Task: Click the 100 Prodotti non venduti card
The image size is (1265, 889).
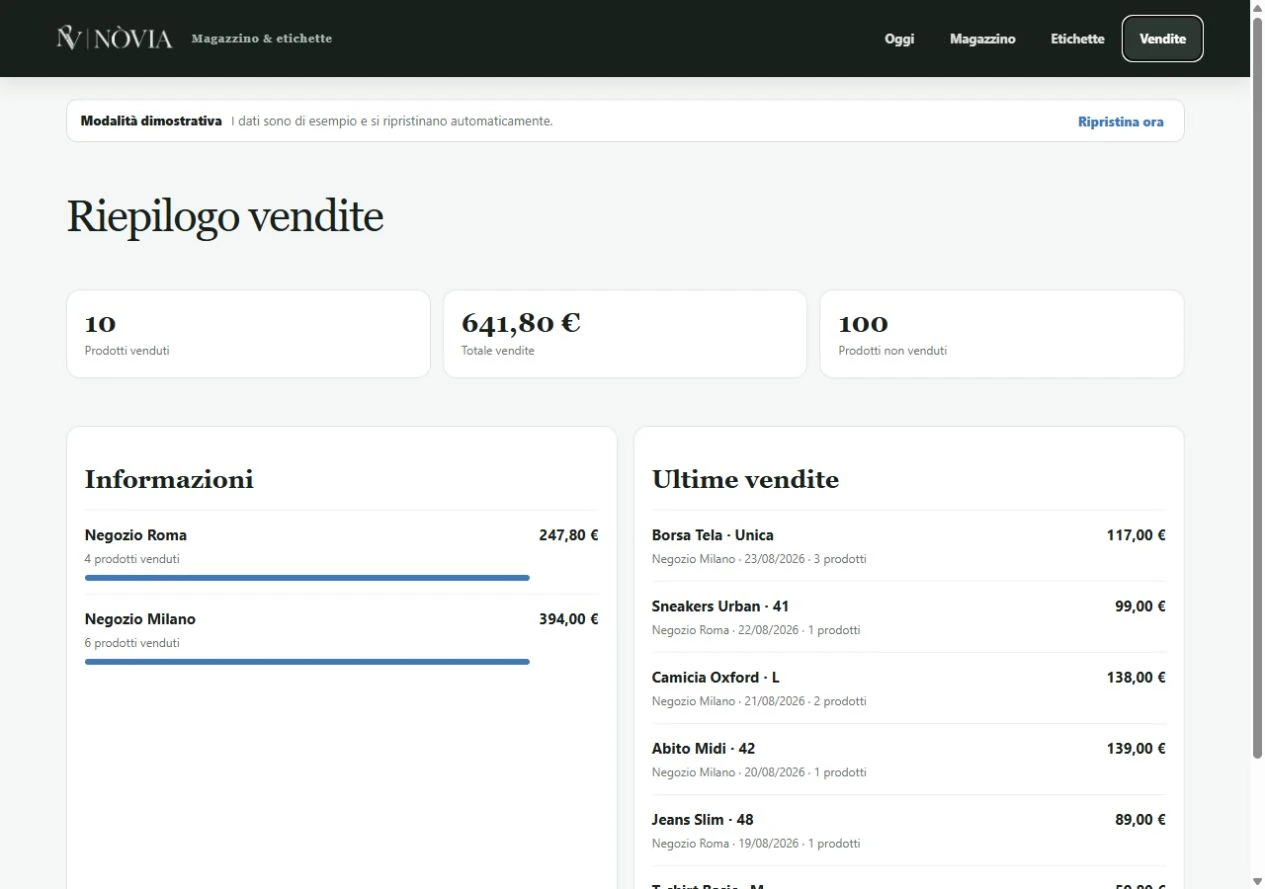Action: [1002, 334]
